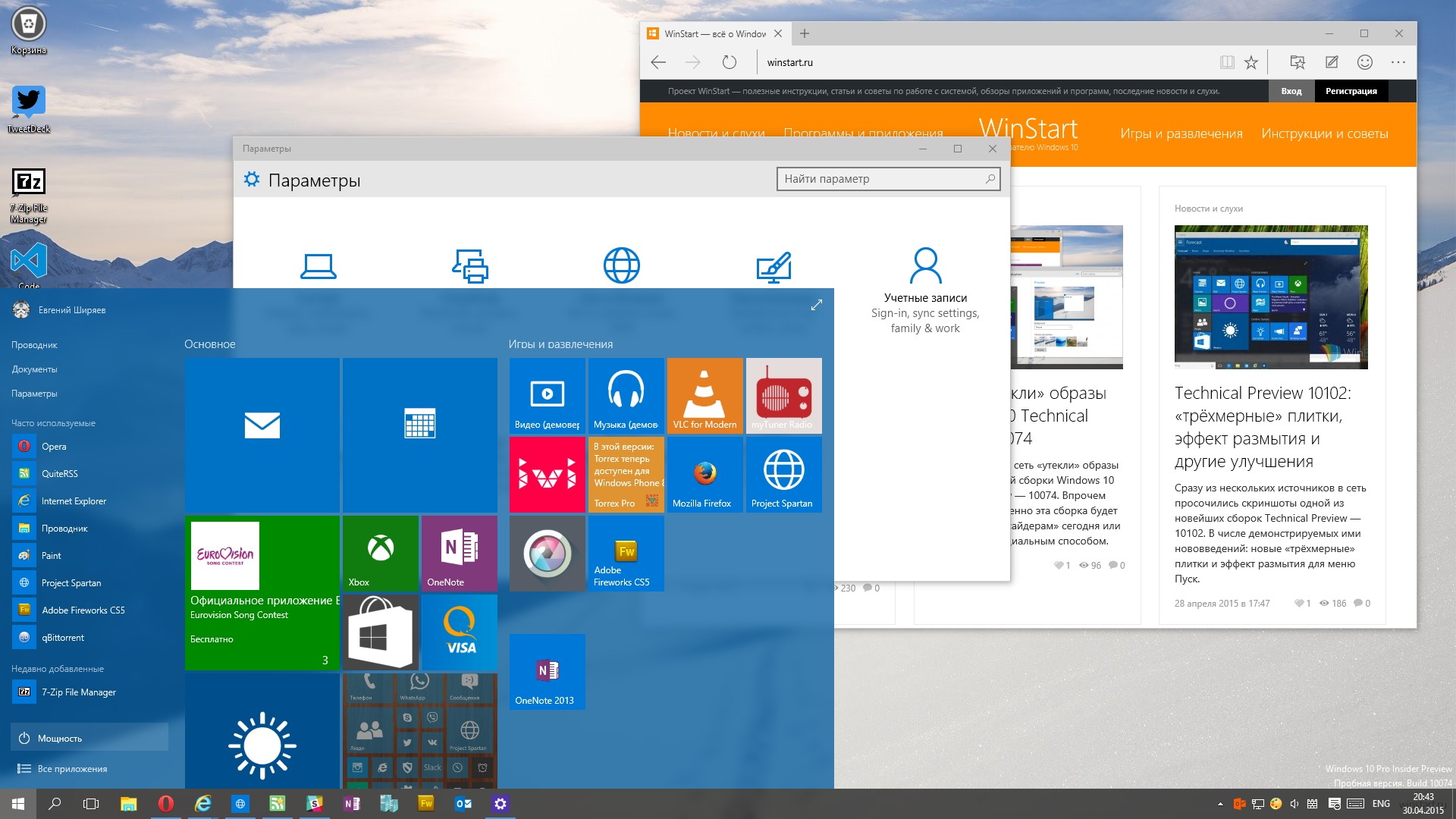Open the Personalization category in Settings
This screenshot has width=1456, height=819.
point(773,267)
